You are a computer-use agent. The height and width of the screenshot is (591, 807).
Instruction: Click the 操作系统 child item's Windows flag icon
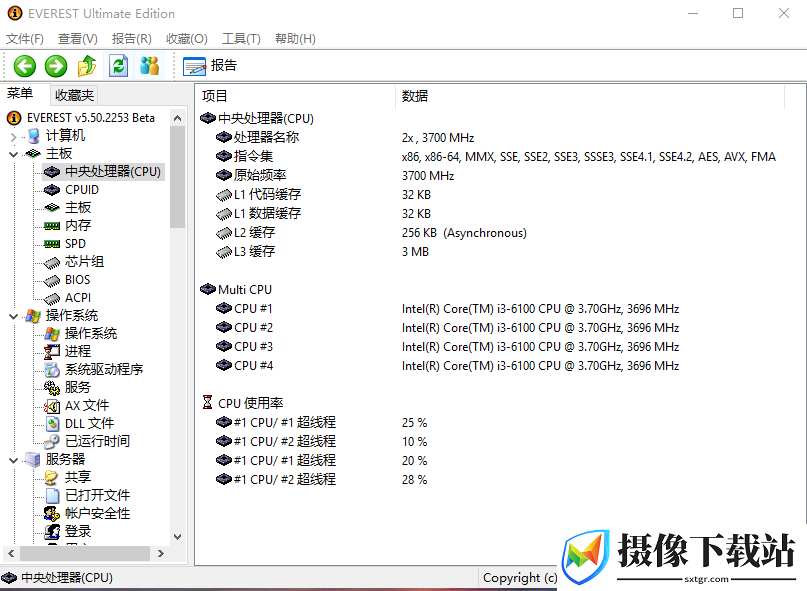52,334
